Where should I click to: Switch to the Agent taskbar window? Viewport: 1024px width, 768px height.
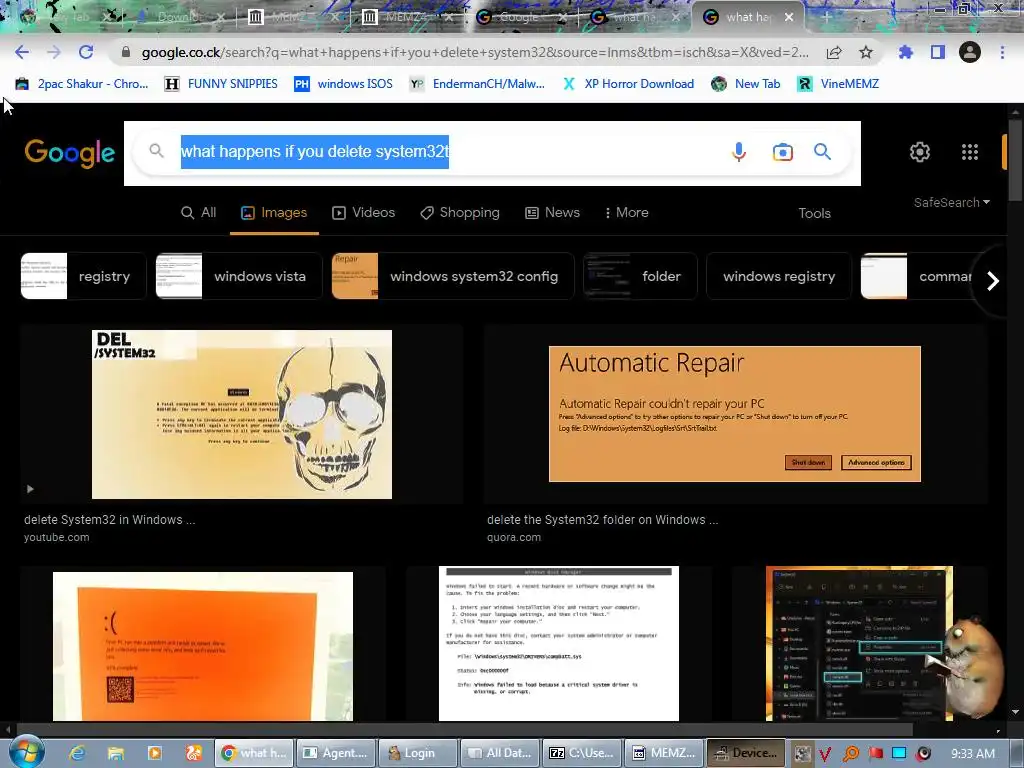pyautogui.click(x=337, y=753)
